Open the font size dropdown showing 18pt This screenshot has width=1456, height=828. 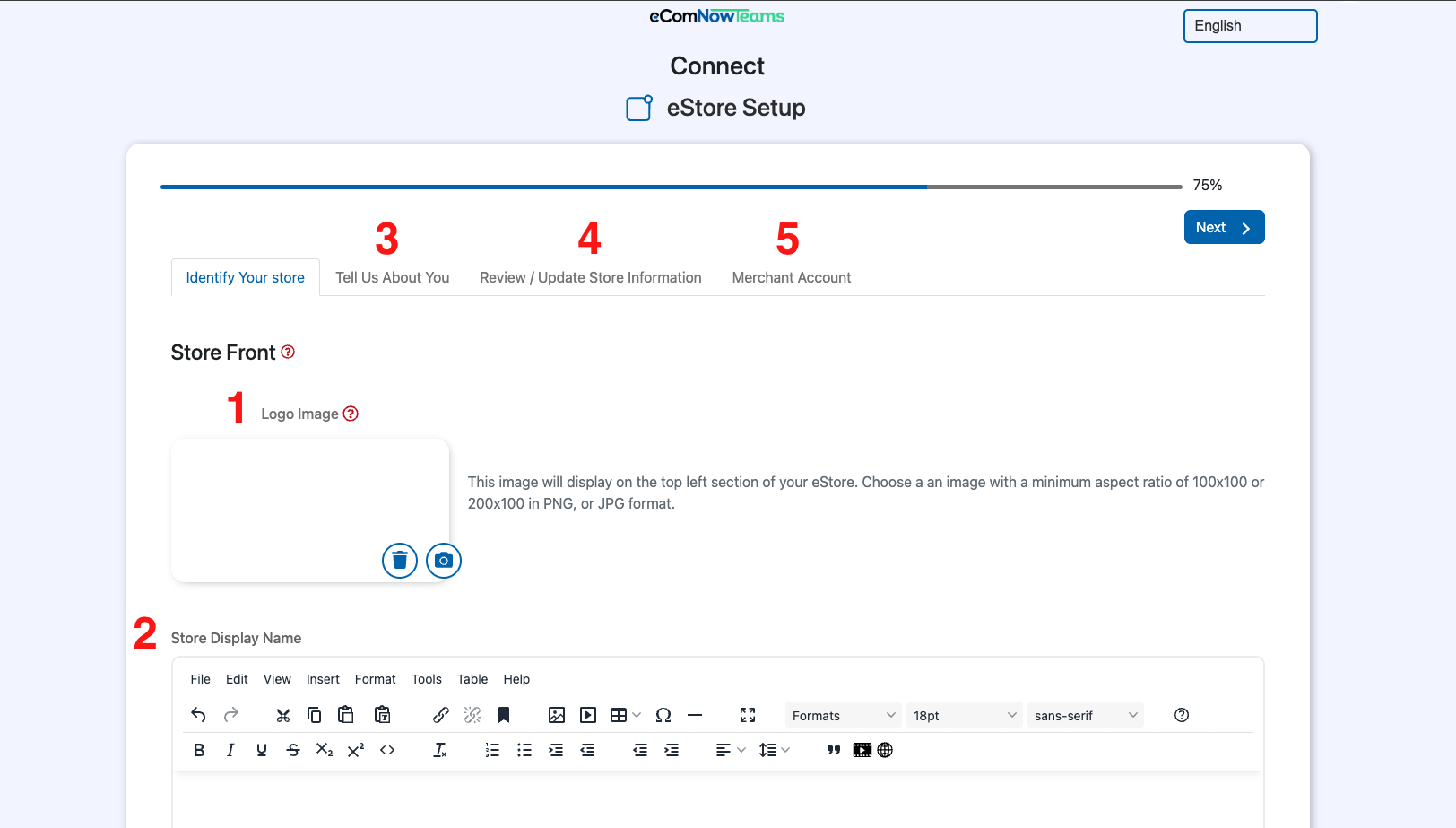964,715
